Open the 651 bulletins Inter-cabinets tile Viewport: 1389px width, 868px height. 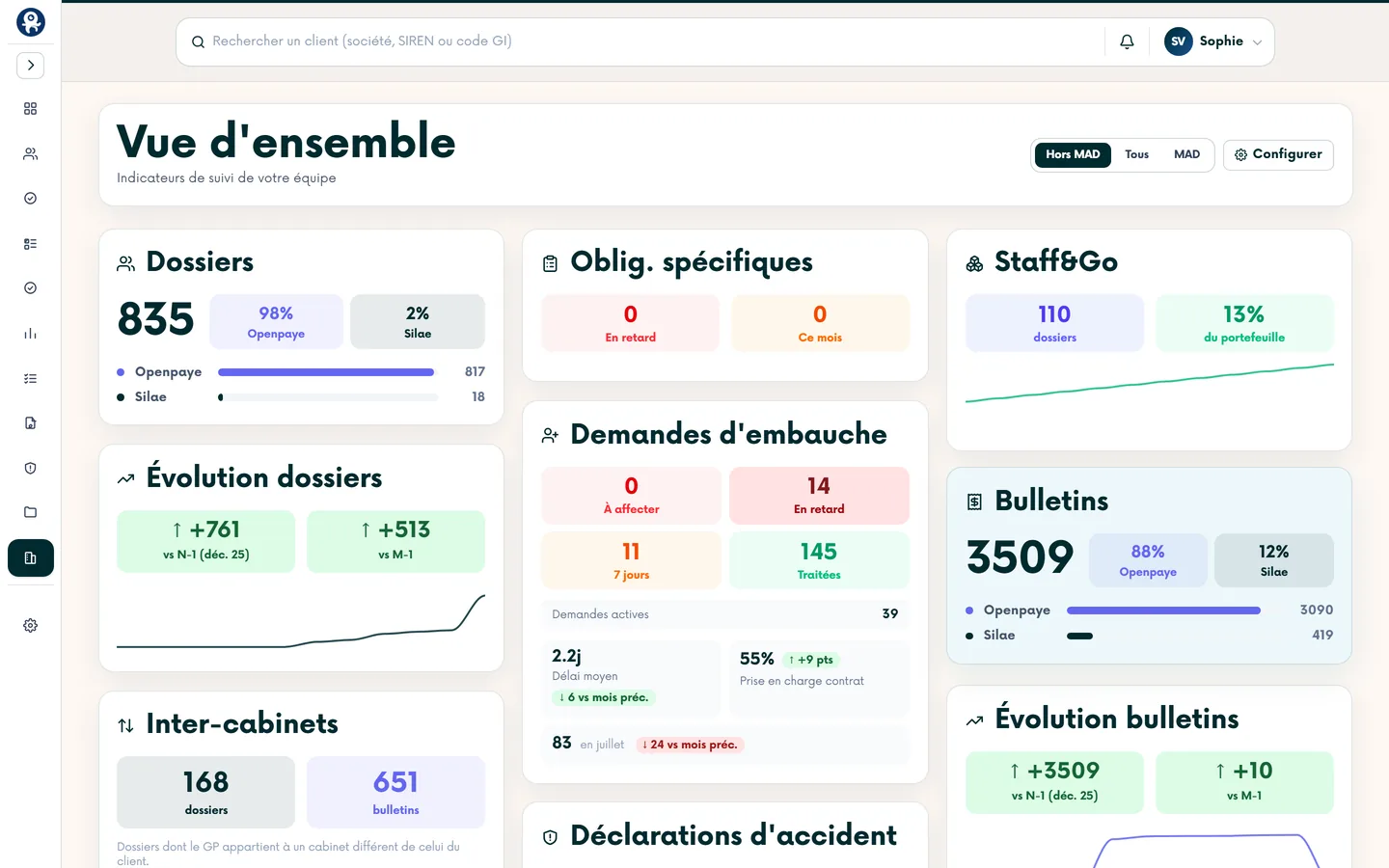[x=395, y=792]
